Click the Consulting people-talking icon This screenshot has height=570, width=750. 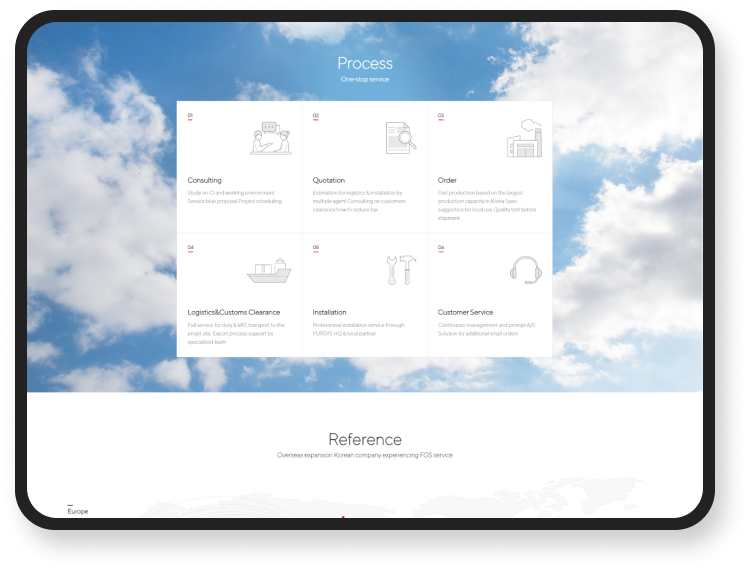click(x=271, y=139)
